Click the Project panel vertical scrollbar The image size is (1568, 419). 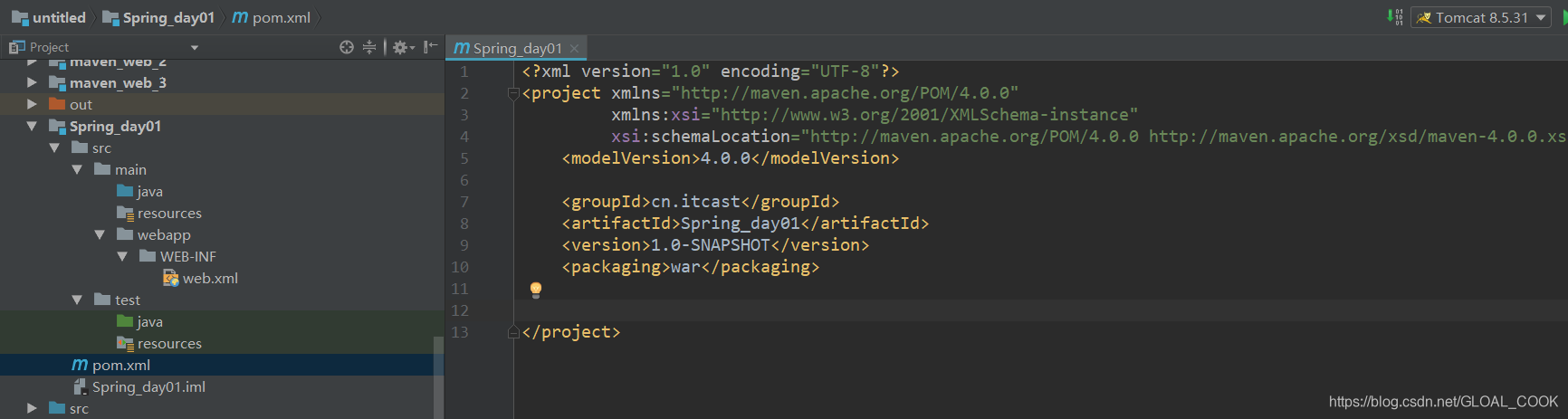(x=439, y=377)
